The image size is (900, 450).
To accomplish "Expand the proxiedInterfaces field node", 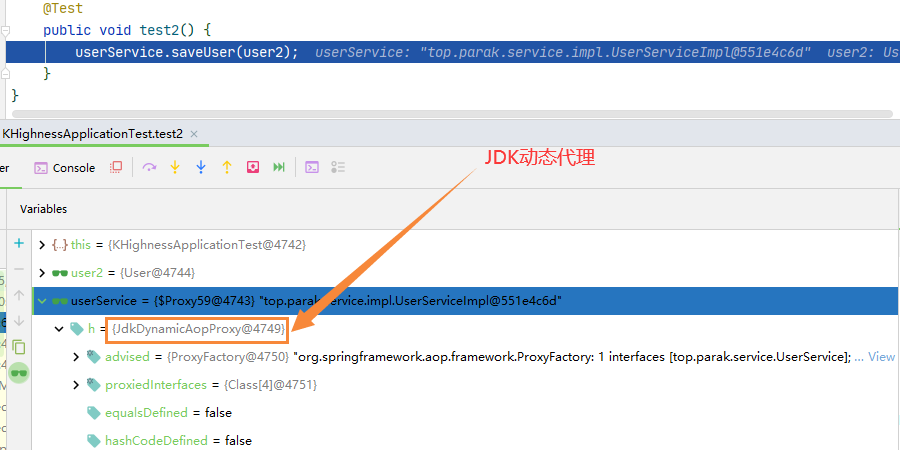I will pos(76,385).
